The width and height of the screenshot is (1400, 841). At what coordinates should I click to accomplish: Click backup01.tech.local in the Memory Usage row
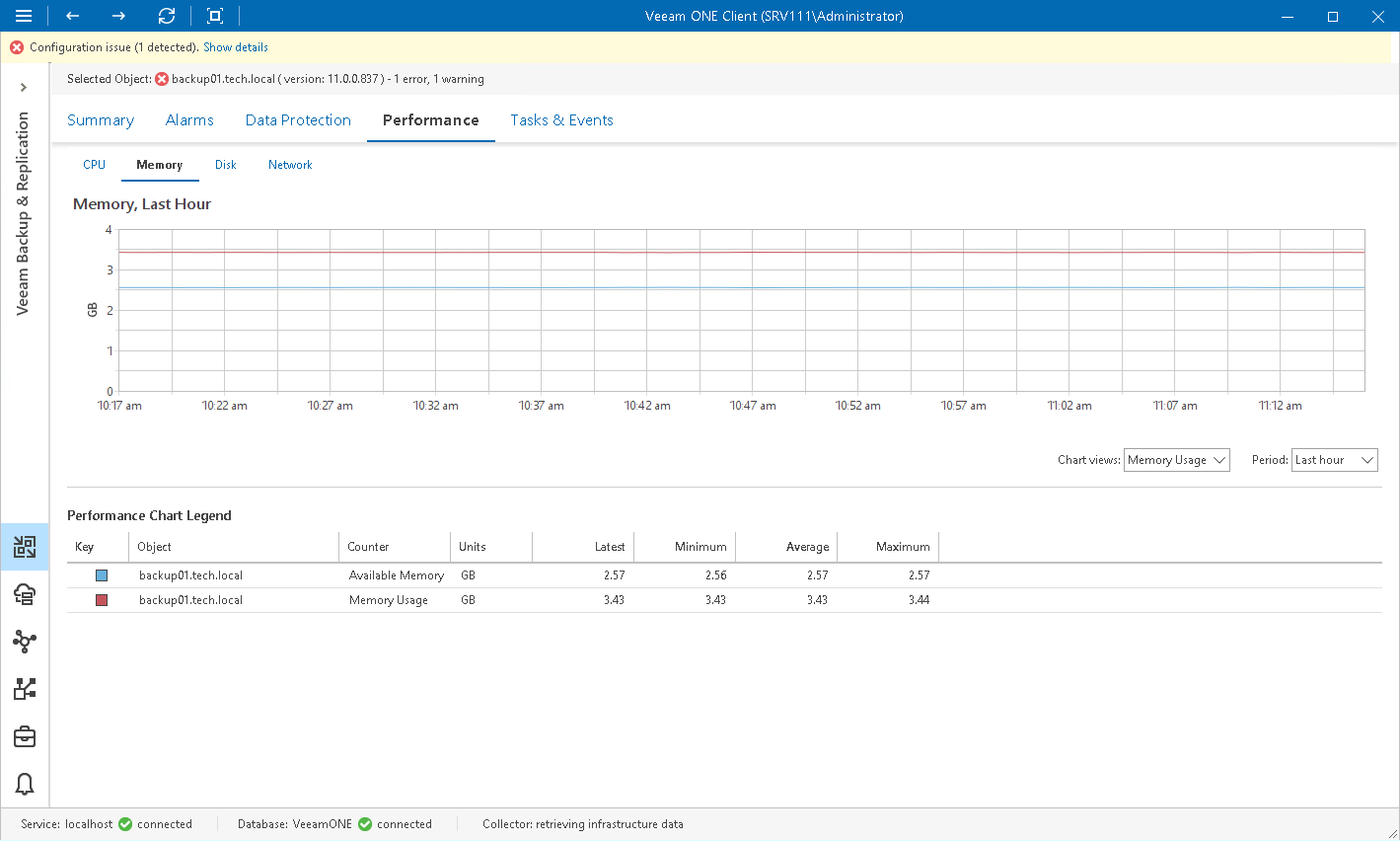[190, 600]
